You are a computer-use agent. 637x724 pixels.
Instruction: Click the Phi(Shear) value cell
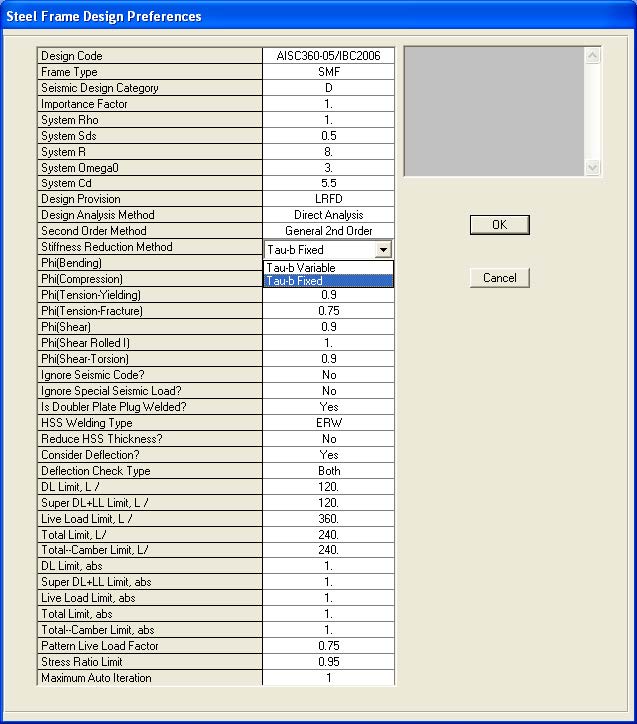coord(328,327)
